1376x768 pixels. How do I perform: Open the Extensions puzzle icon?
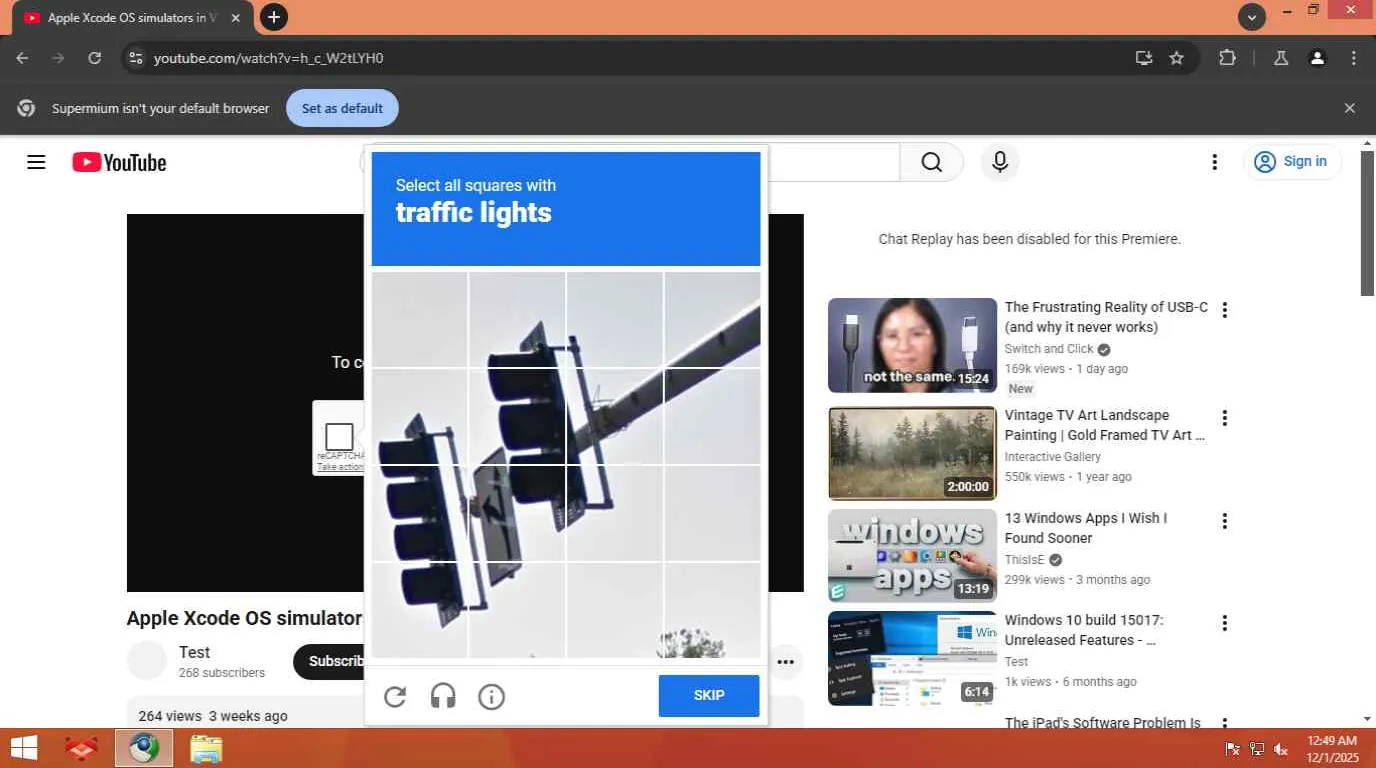pyautogui.click(x=1227, y=58)
